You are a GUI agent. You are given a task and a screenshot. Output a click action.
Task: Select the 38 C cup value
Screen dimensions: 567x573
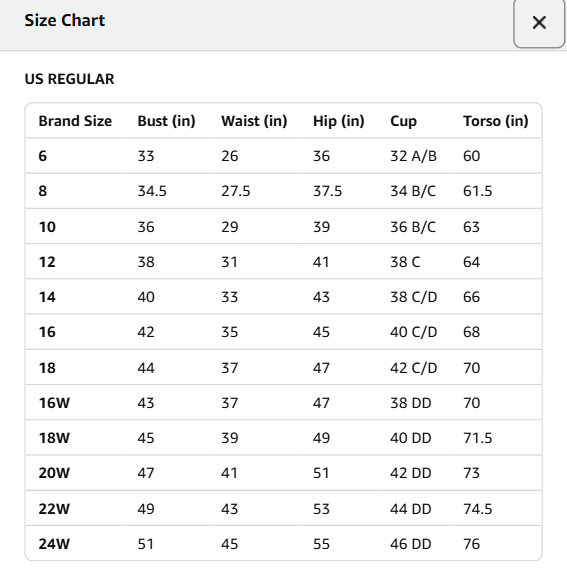coord(405,262)
